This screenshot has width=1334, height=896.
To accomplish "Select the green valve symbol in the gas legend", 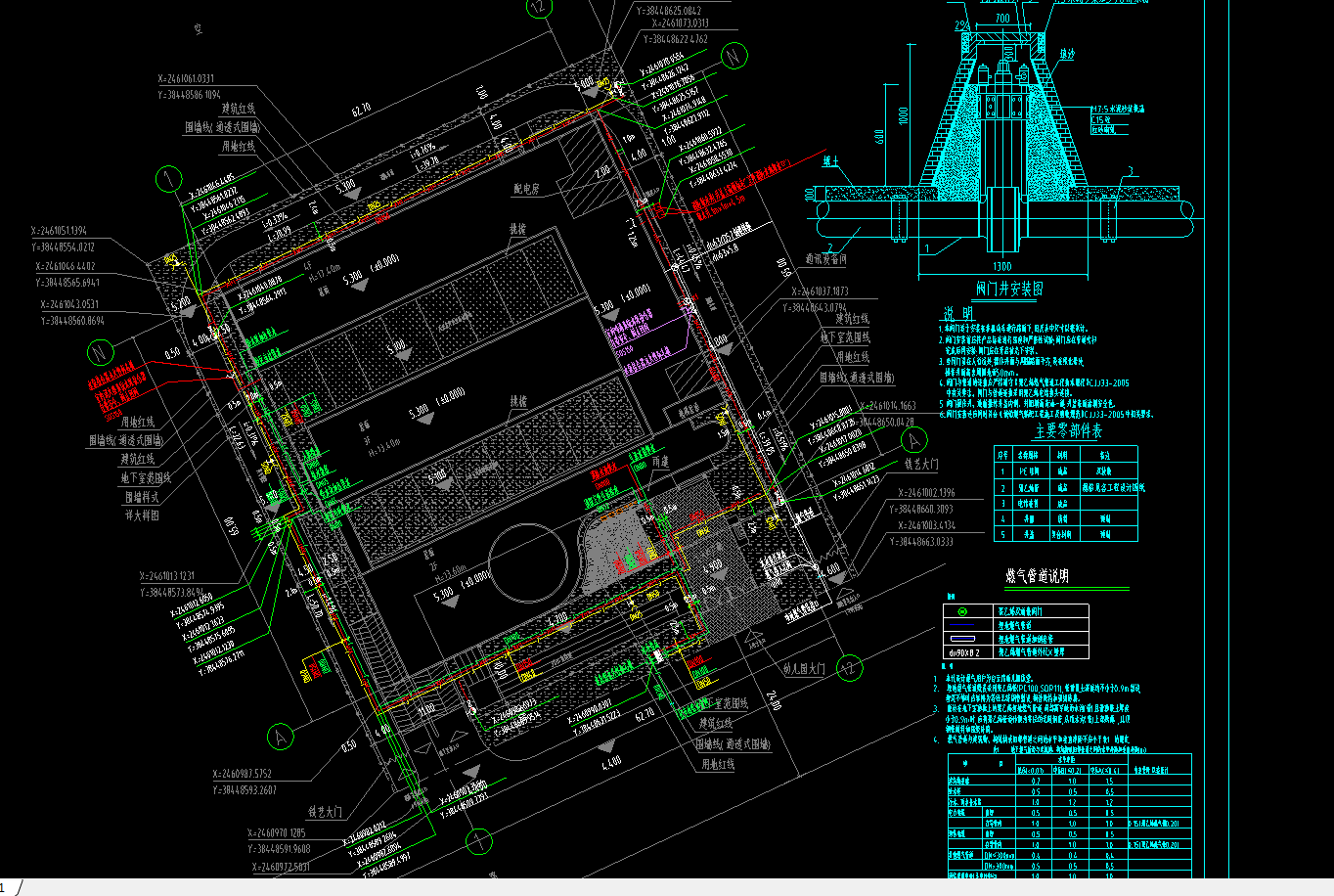I will (x=960, y=611).
